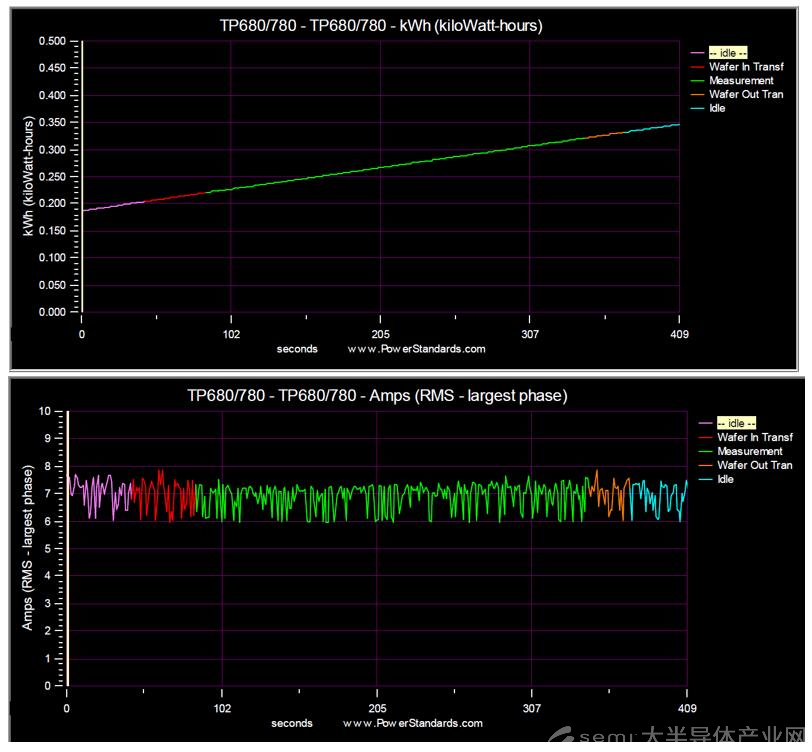Click the 'seconds' axis label under kWh chart
812x752 pixels.
click(x=297, y=349)
